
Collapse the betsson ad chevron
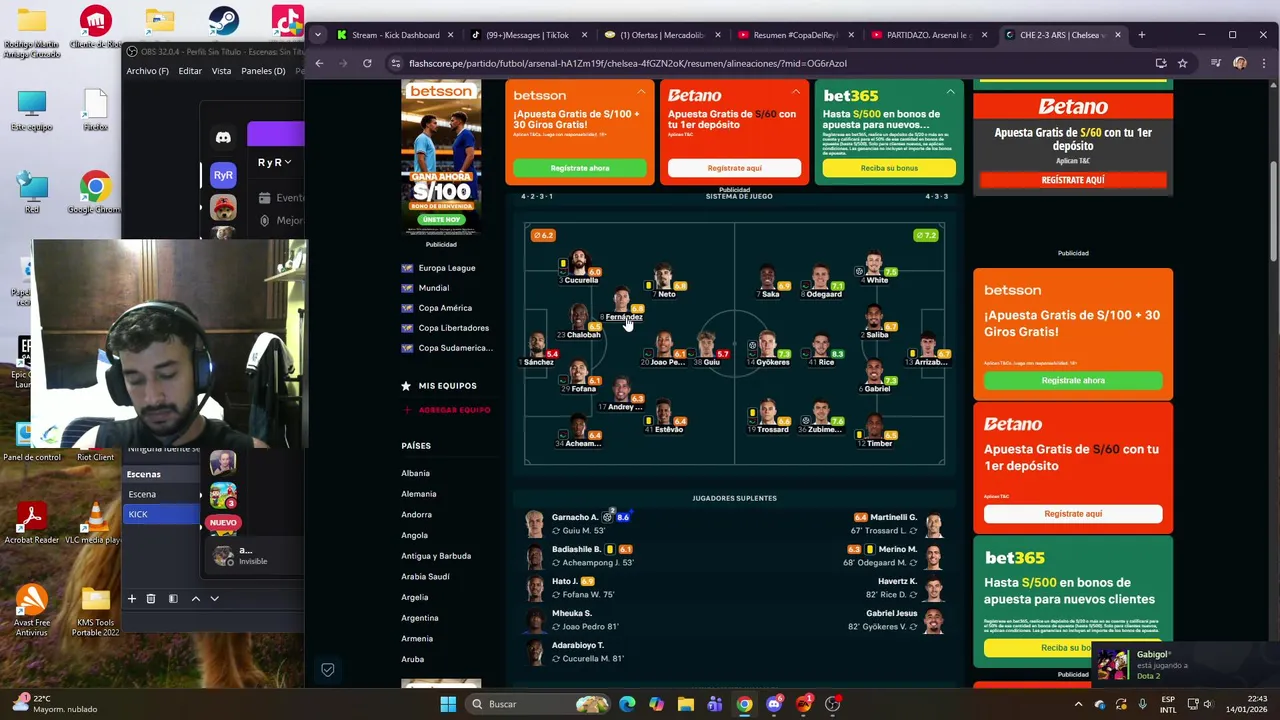(x=641, y=92)
